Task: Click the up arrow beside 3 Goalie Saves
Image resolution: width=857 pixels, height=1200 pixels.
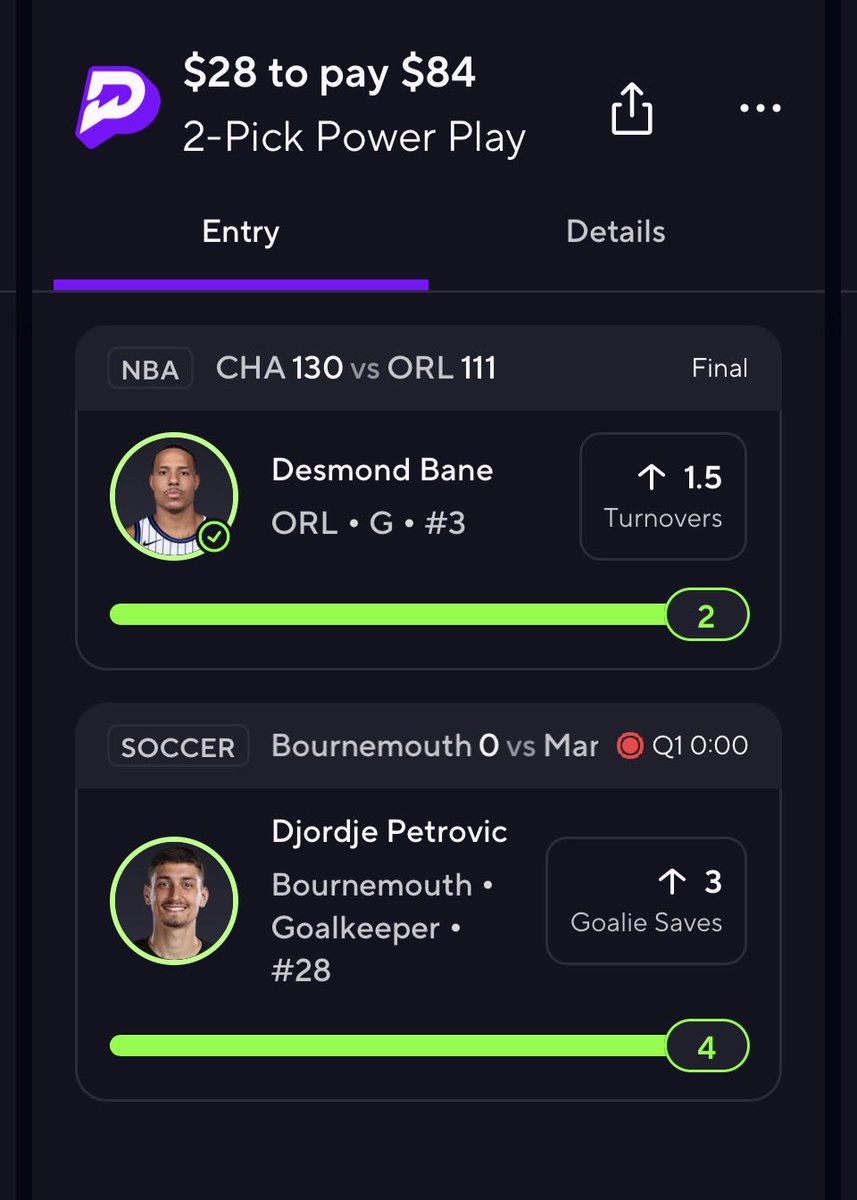Action: (672, 881)
